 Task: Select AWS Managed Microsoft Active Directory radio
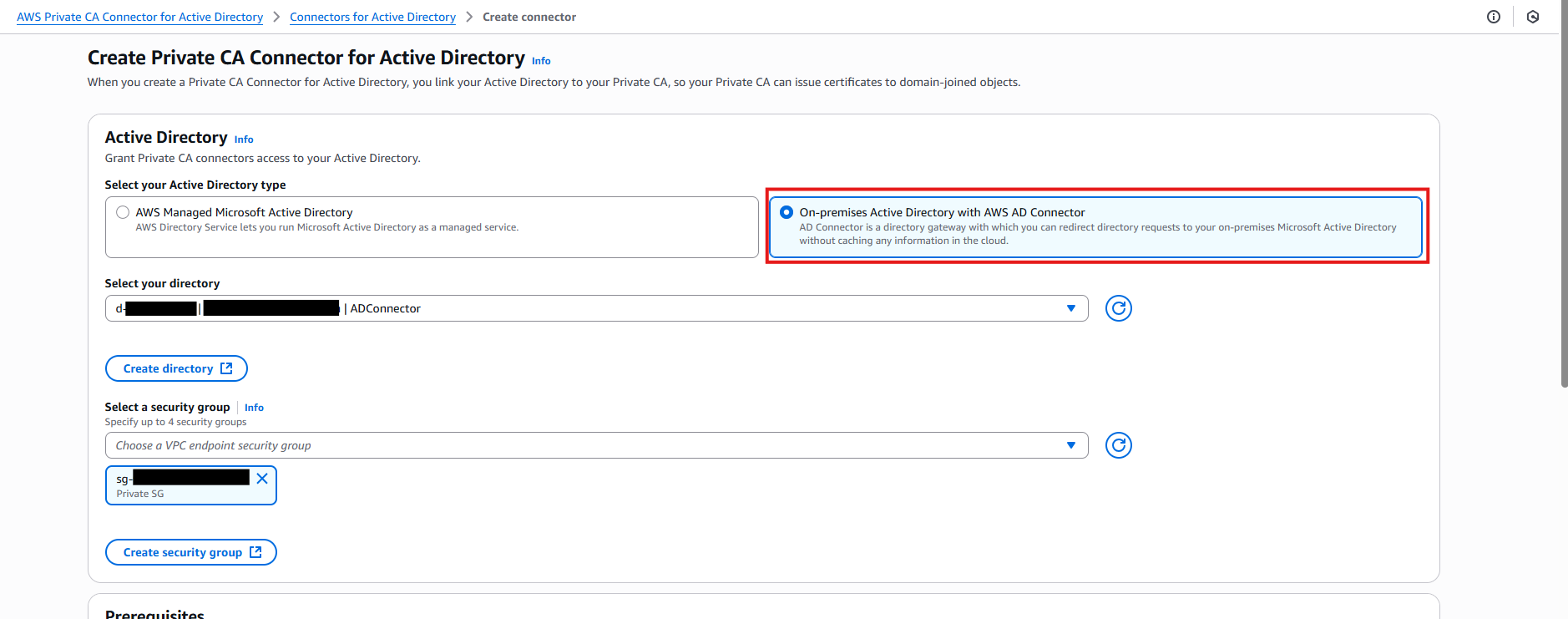[123, 212]
